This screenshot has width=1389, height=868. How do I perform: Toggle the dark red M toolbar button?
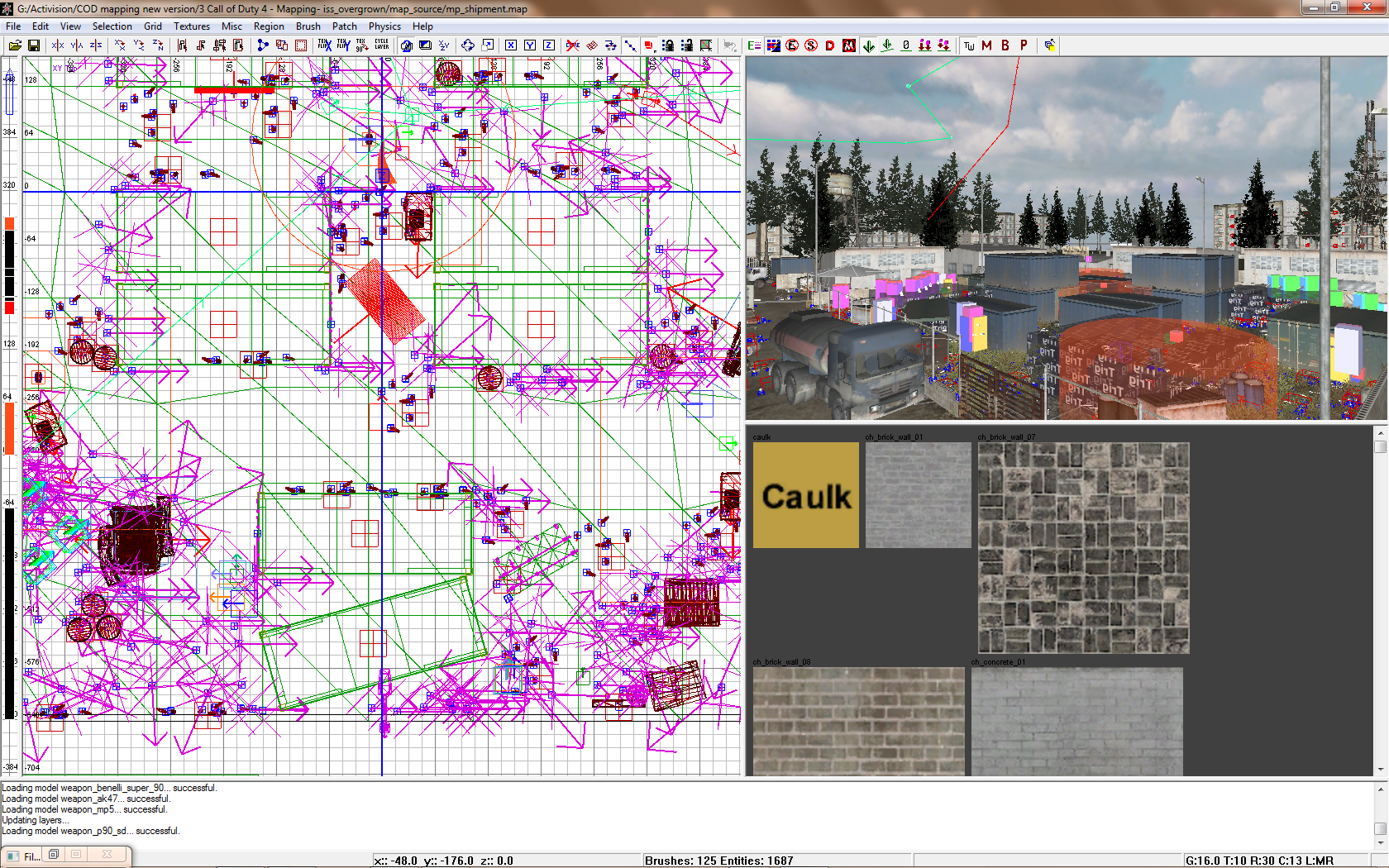tap(987, 45)
